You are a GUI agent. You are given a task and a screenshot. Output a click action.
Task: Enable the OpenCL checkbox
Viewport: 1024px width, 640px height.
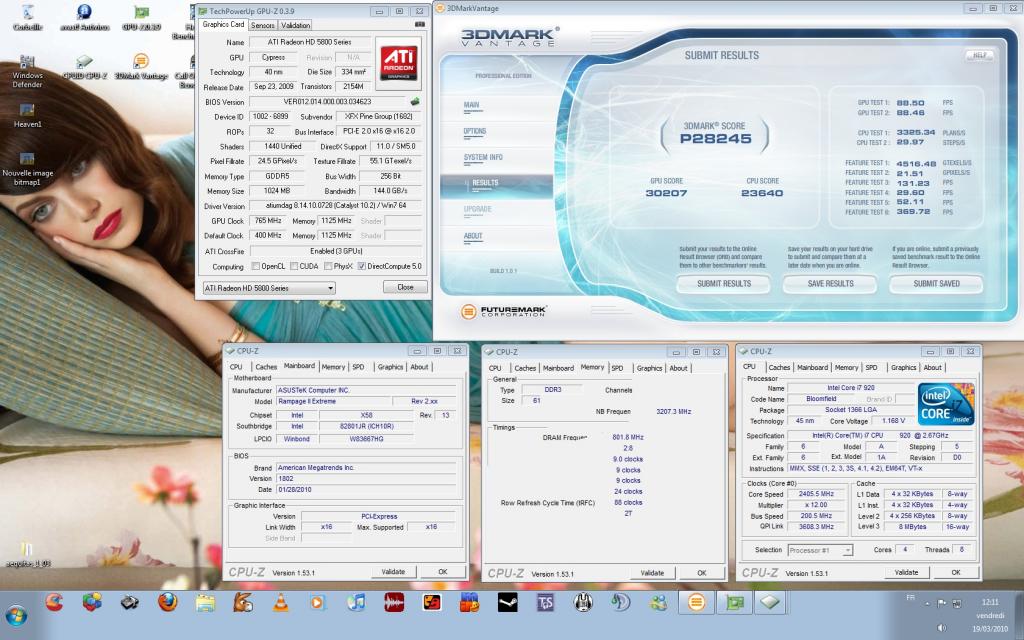[256, 266]
